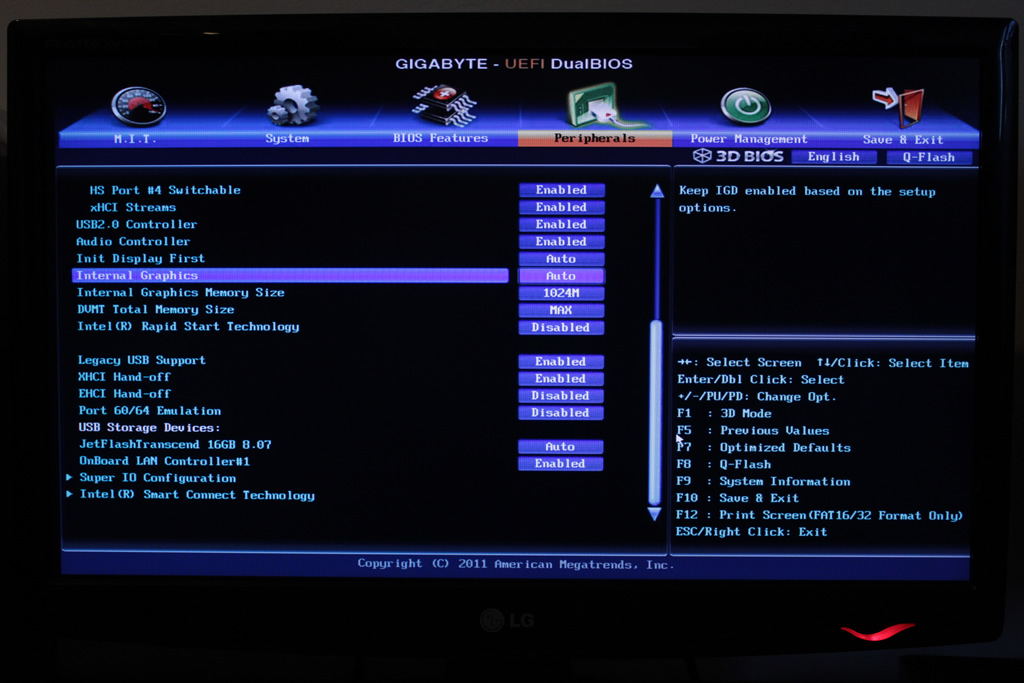Image resolution: width=1024 pixels, height=683 pixels.
Task: Open Init Display First Auto option list
Action: click(x=562, y=259)
